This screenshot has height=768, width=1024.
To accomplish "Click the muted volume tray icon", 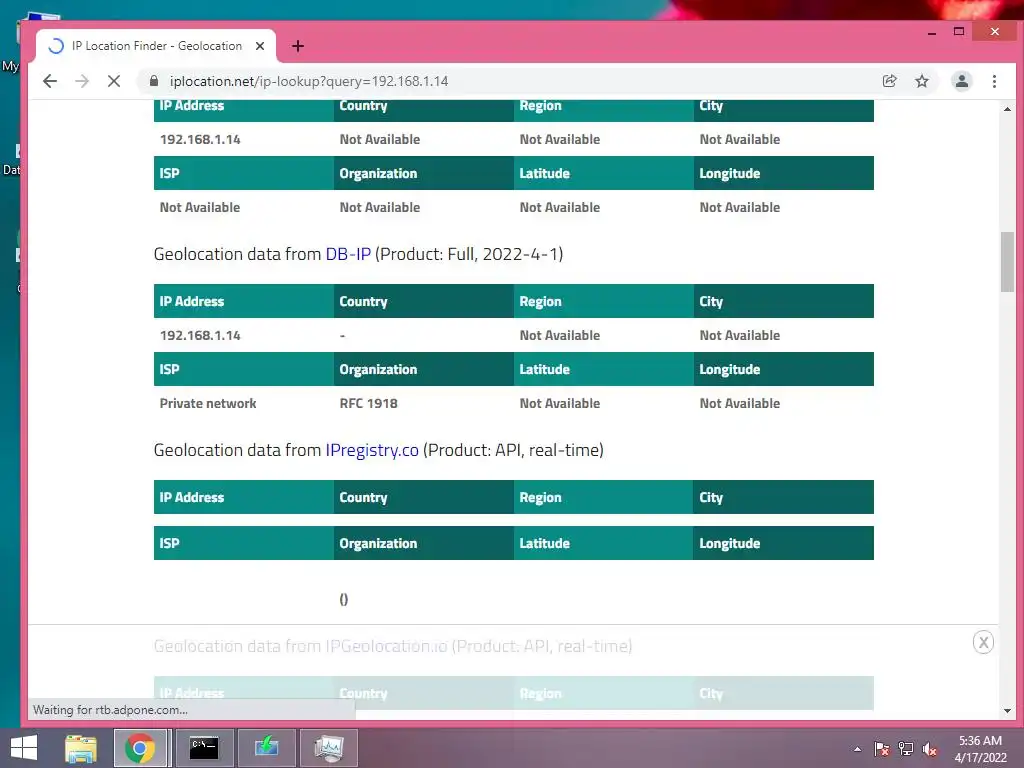I will click(x=929, y=749).
